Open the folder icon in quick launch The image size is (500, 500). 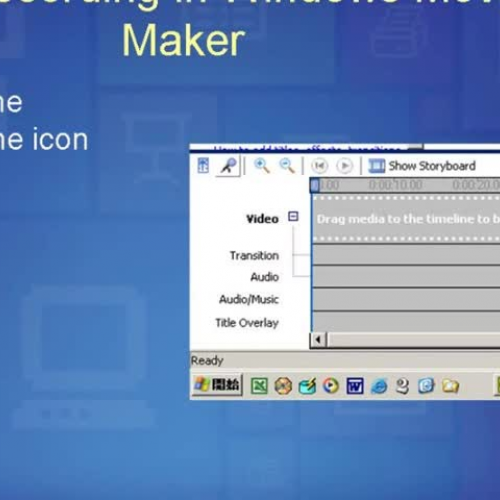click(x=450, y=386)
